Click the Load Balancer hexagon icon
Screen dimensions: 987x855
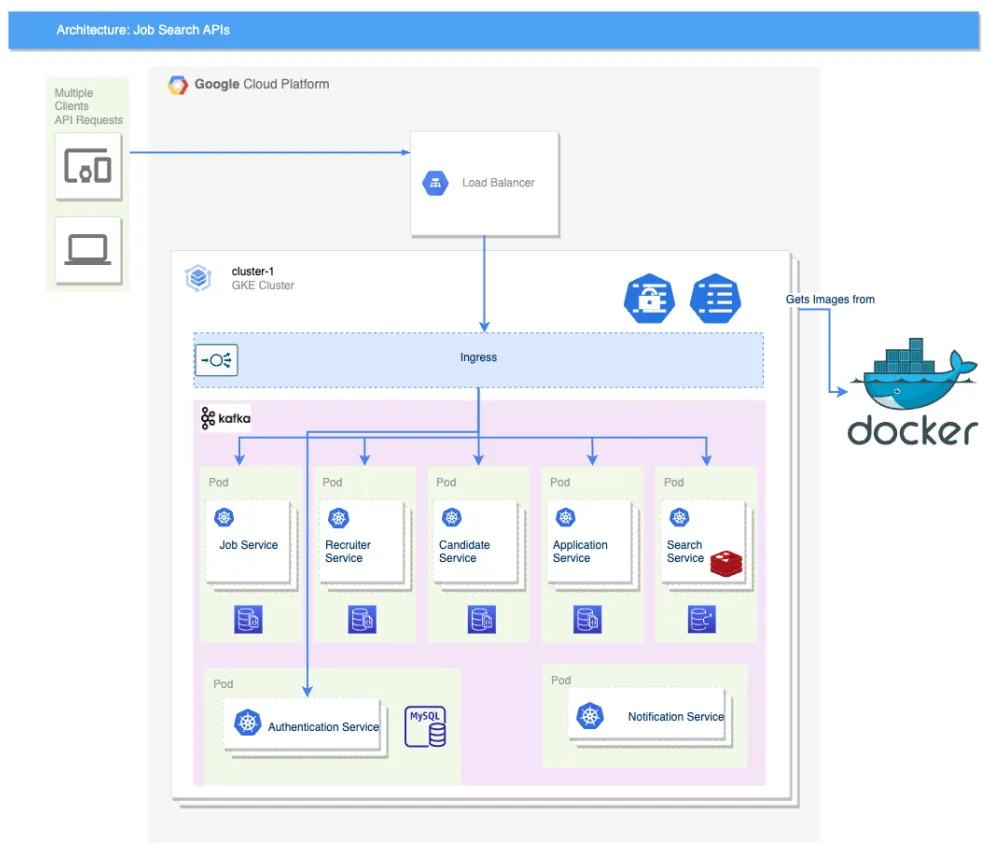click(435, 183)
